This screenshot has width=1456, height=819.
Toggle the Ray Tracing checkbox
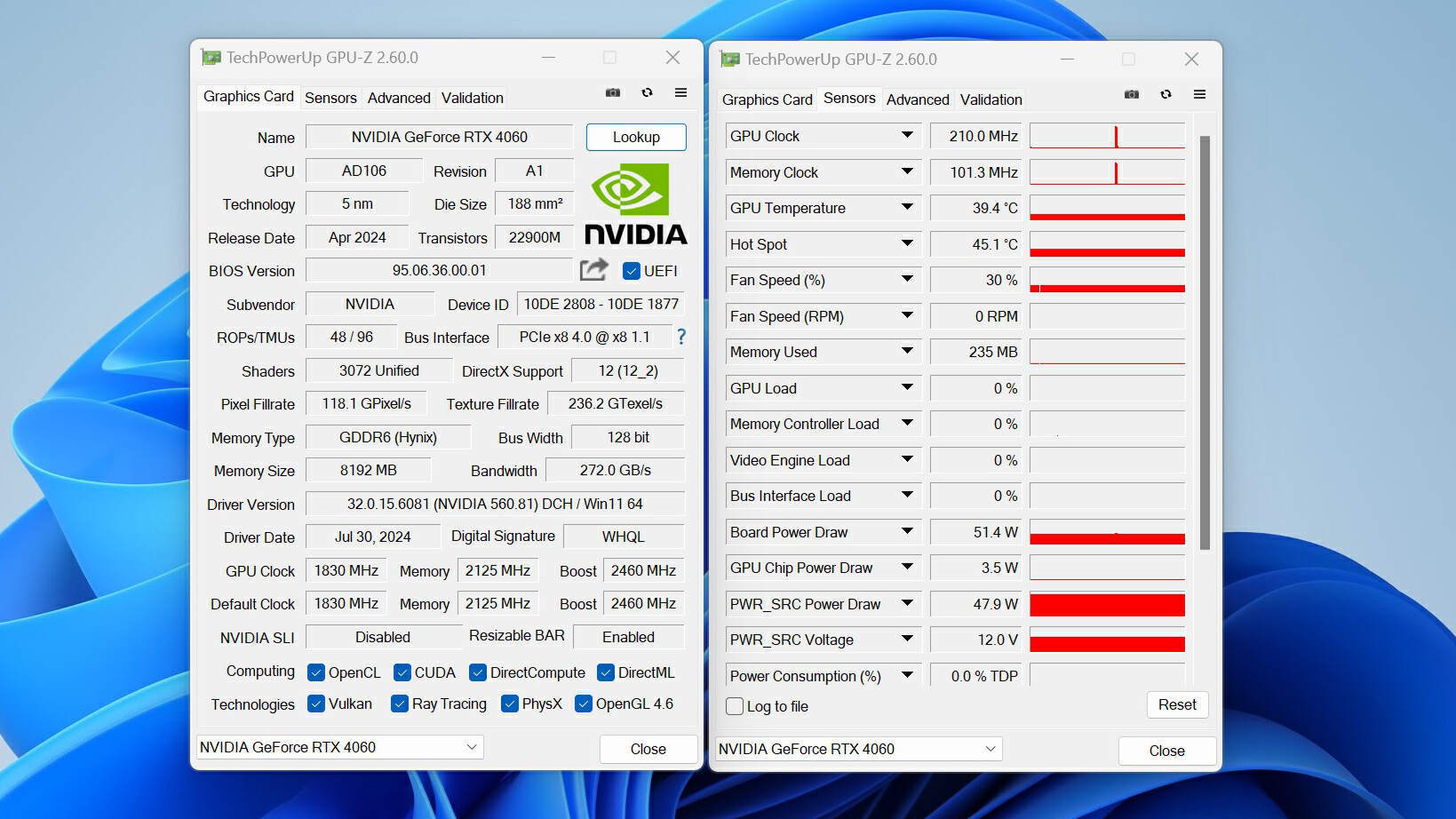(400, 704)
